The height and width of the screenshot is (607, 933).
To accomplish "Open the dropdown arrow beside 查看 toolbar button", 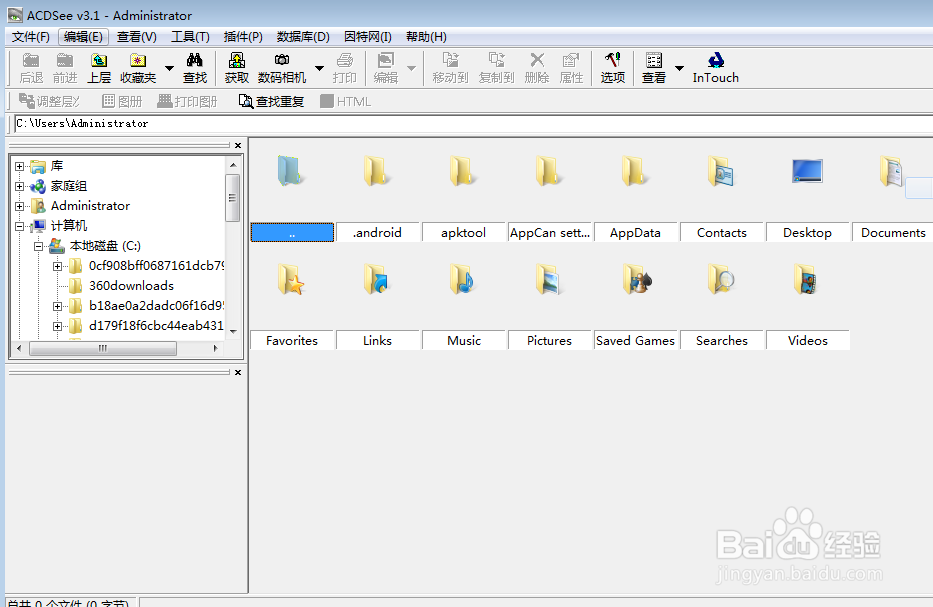I will point(680,68).
